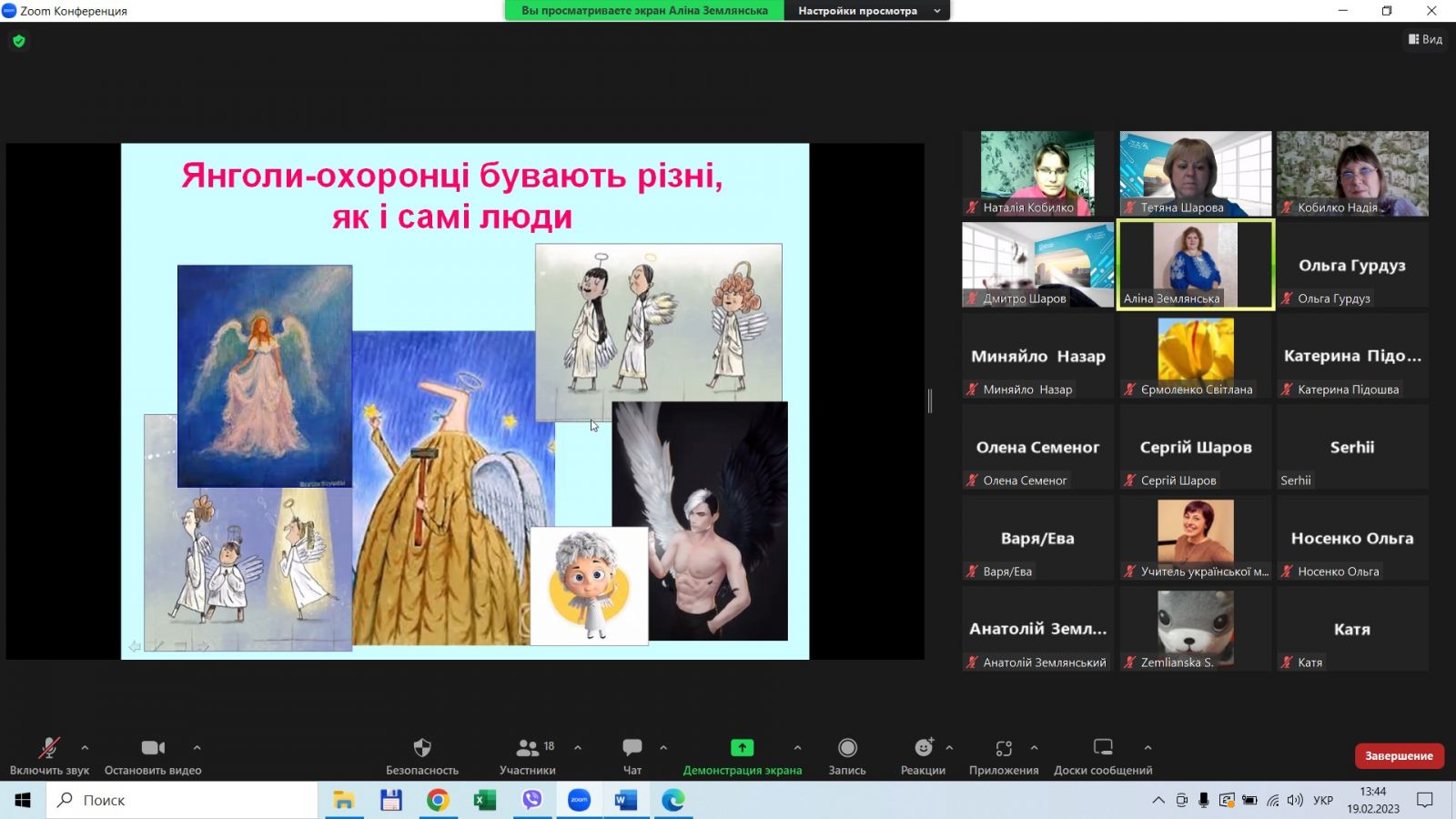Click the shared slide divider handle

pos(929,400)
